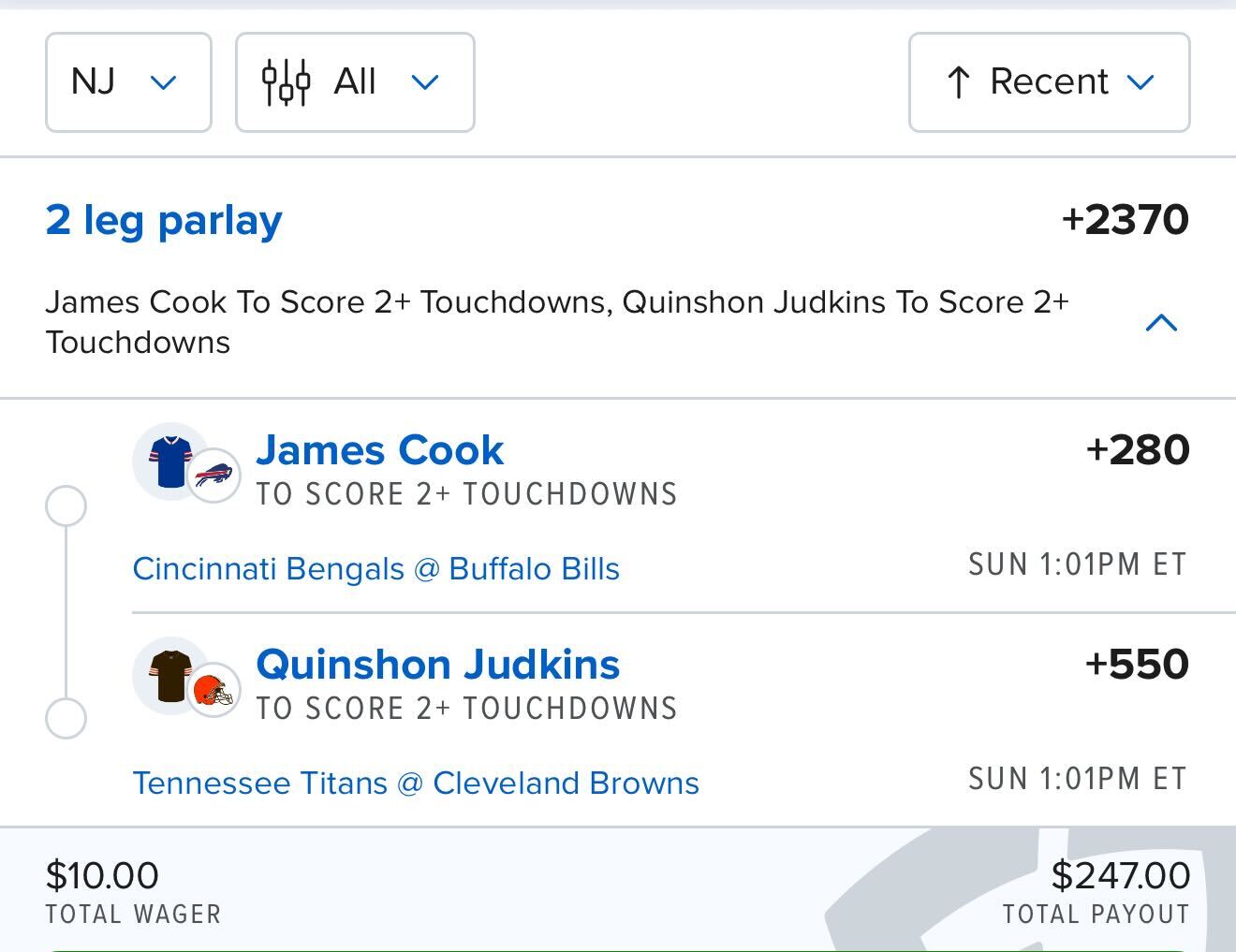Click the $247.00 total payout amount

[1120, 876]
